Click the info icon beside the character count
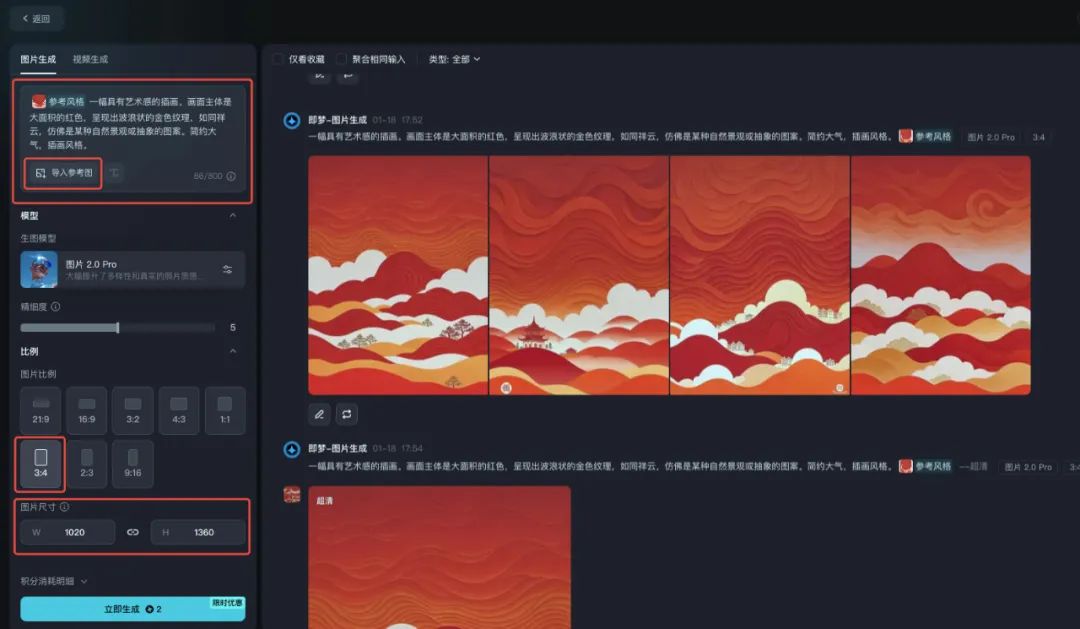Viewport: 1080px width, 629px height. click(231, 176)
